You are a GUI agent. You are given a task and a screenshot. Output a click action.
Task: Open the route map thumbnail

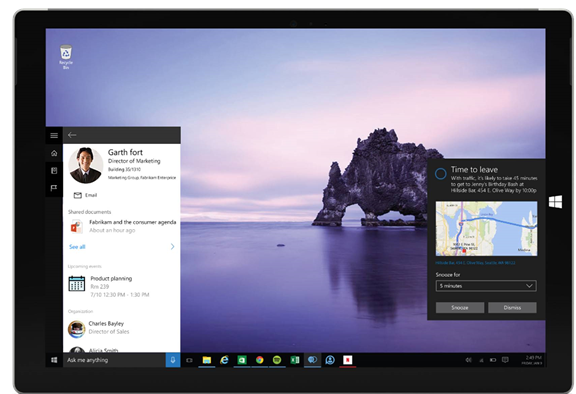[x=486, y=229]
